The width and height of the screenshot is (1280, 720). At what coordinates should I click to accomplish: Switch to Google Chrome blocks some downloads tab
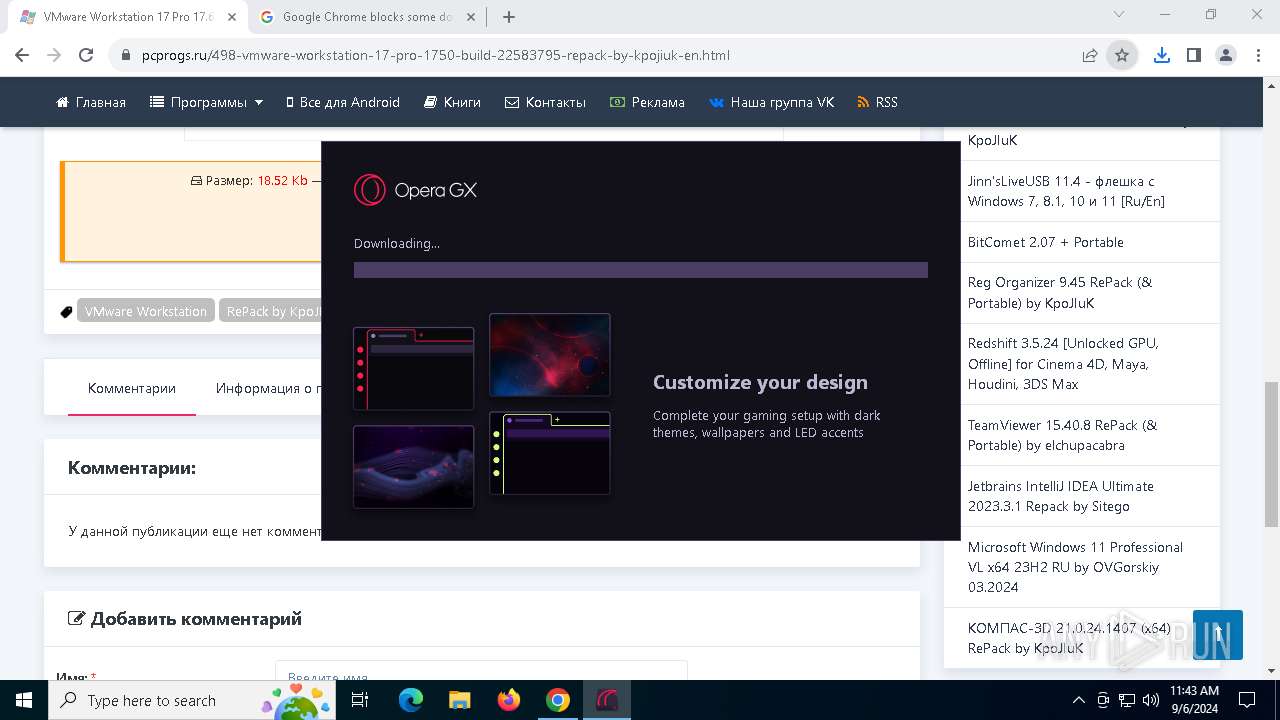click(x=368, y=17)
